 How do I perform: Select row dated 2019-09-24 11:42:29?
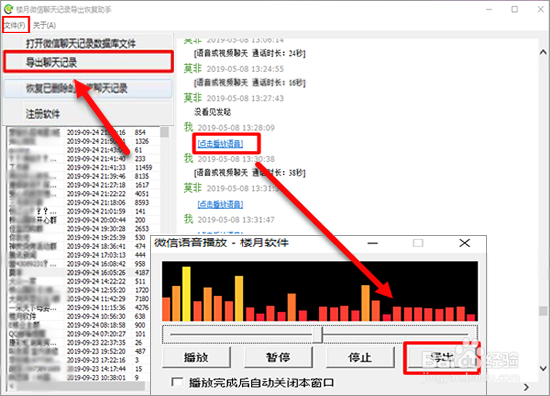coord(79,299)
